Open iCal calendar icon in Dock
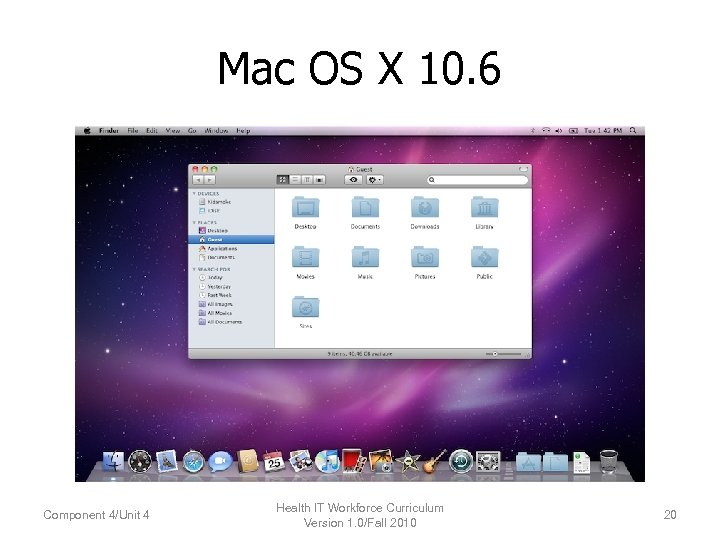 (274, 461)
